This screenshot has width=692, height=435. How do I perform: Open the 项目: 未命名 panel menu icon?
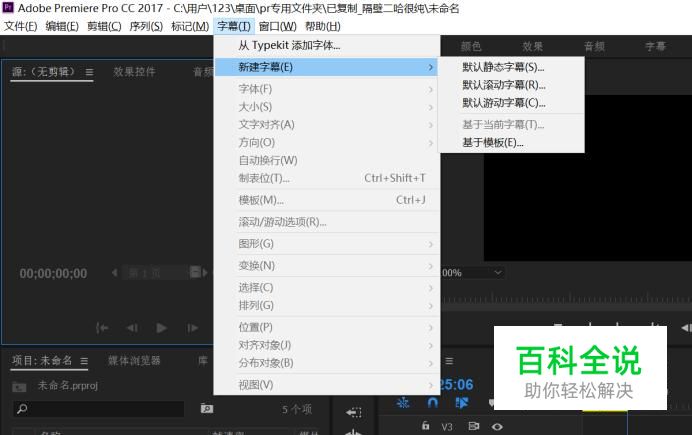(84, 361)
